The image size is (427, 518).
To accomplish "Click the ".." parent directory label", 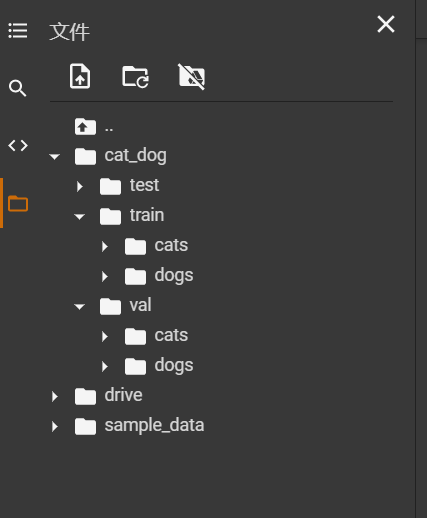I will [x=109, y=130].
